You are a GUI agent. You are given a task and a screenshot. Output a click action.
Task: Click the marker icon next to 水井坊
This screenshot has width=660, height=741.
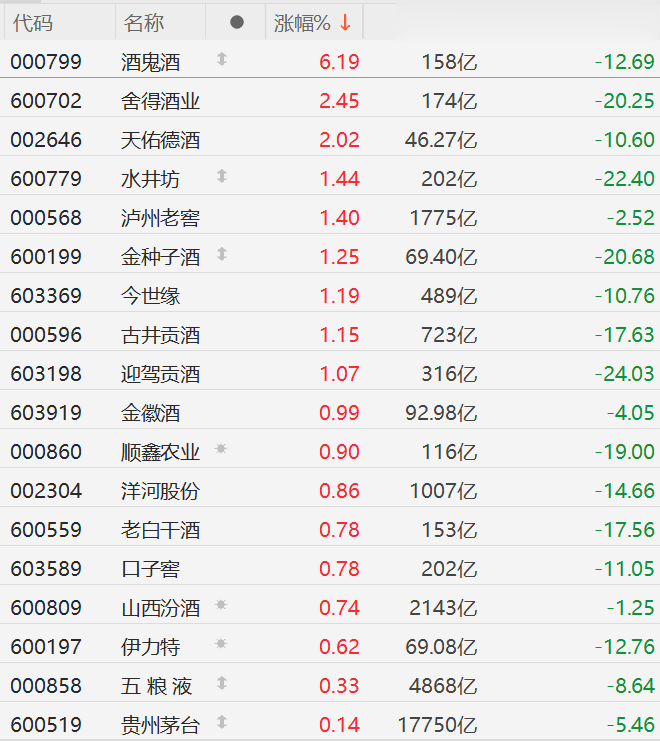[x=222, y=176]
